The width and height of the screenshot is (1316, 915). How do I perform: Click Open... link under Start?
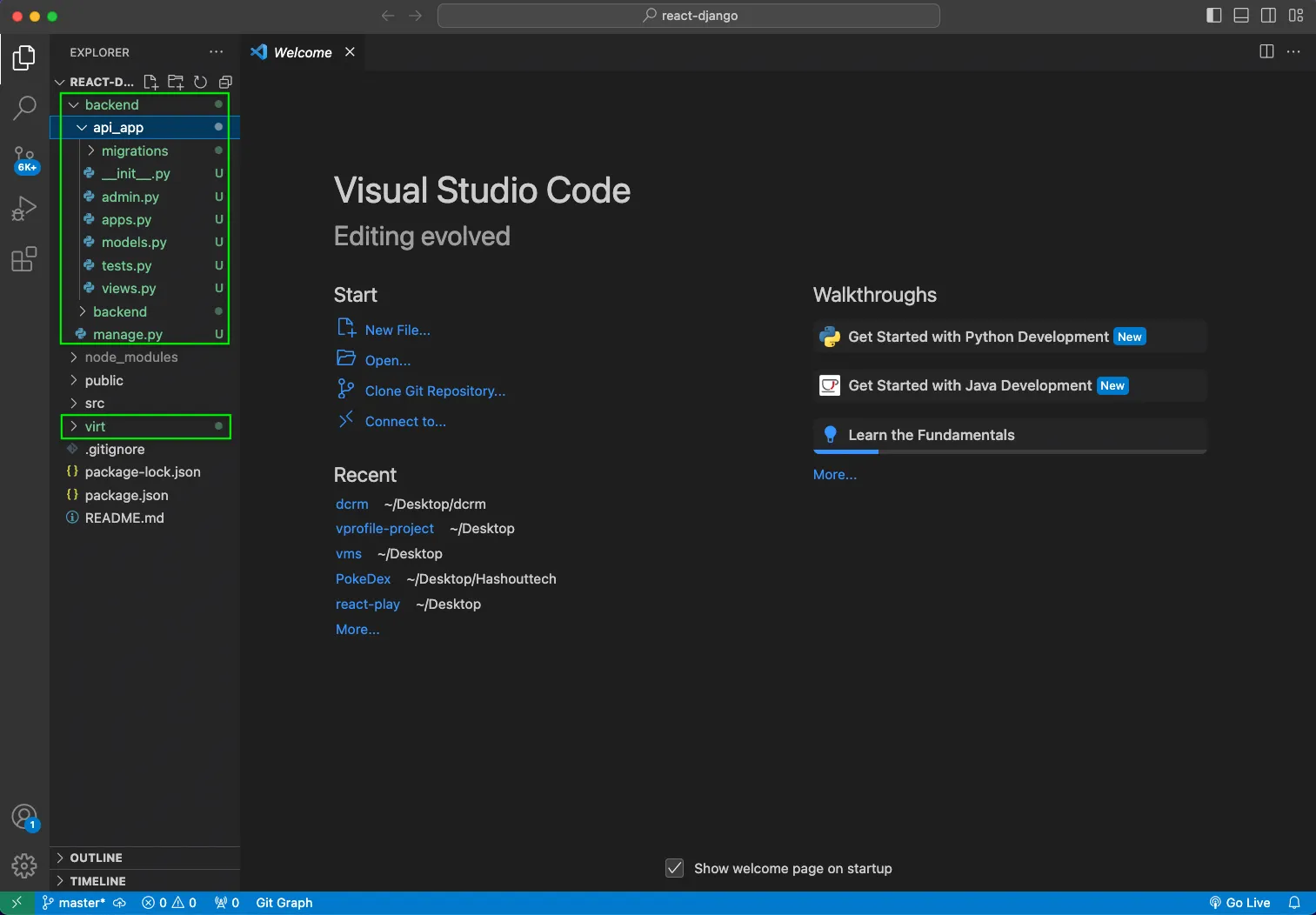[x=388, y=361]
